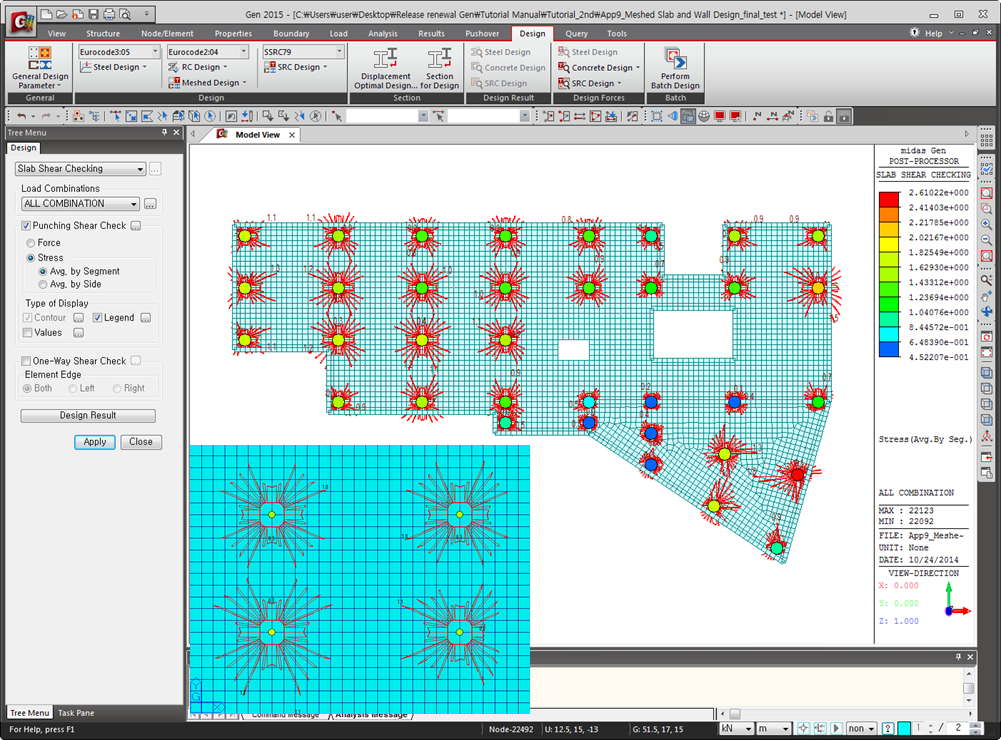The width and height of the screenshot is (1001, 740).
Task: Print the model using the printer icon
Action: coord(109,14)
